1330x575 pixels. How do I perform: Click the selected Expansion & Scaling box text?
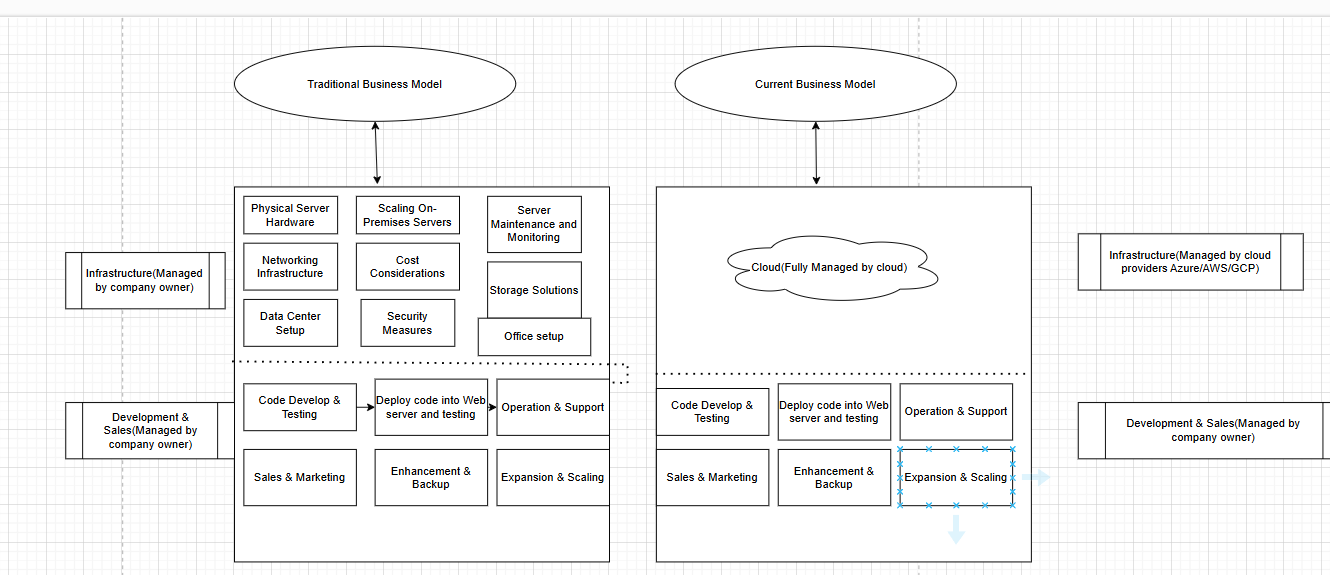pyautogui.click(x=956, y=478)
